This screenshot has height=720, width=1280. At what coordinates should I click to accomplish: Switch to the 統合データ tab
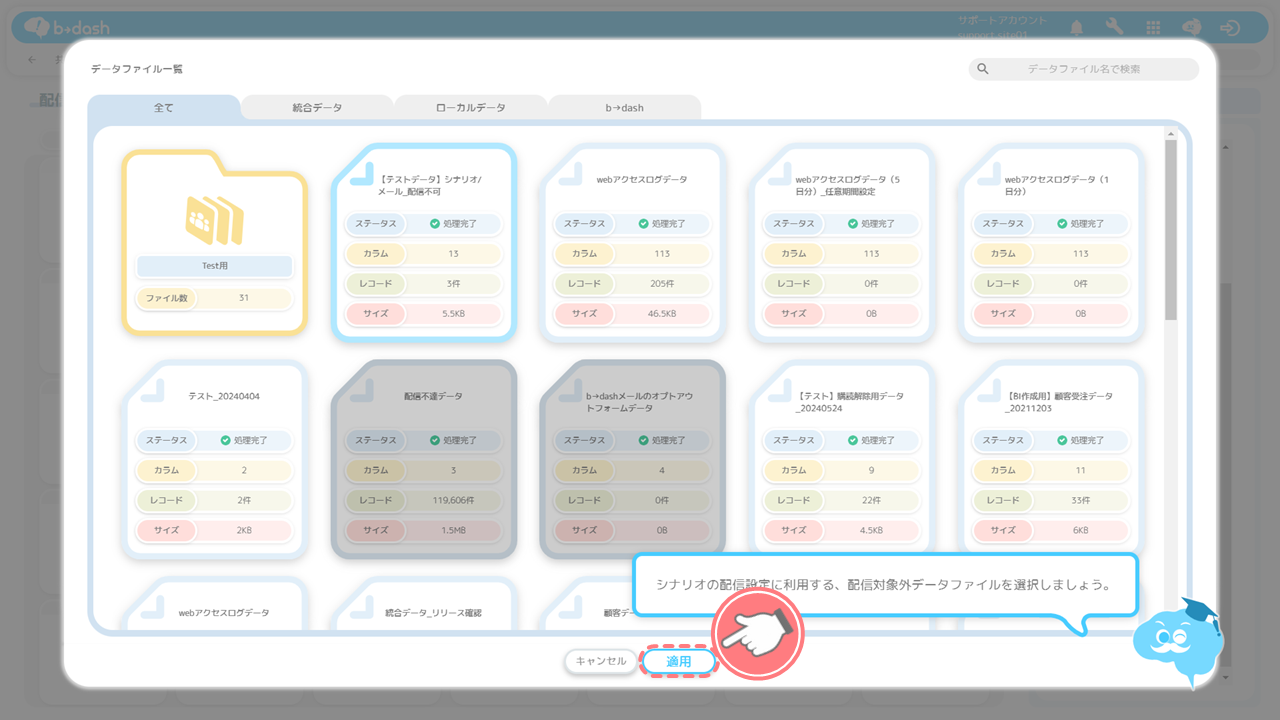click(x=317, y=107)
